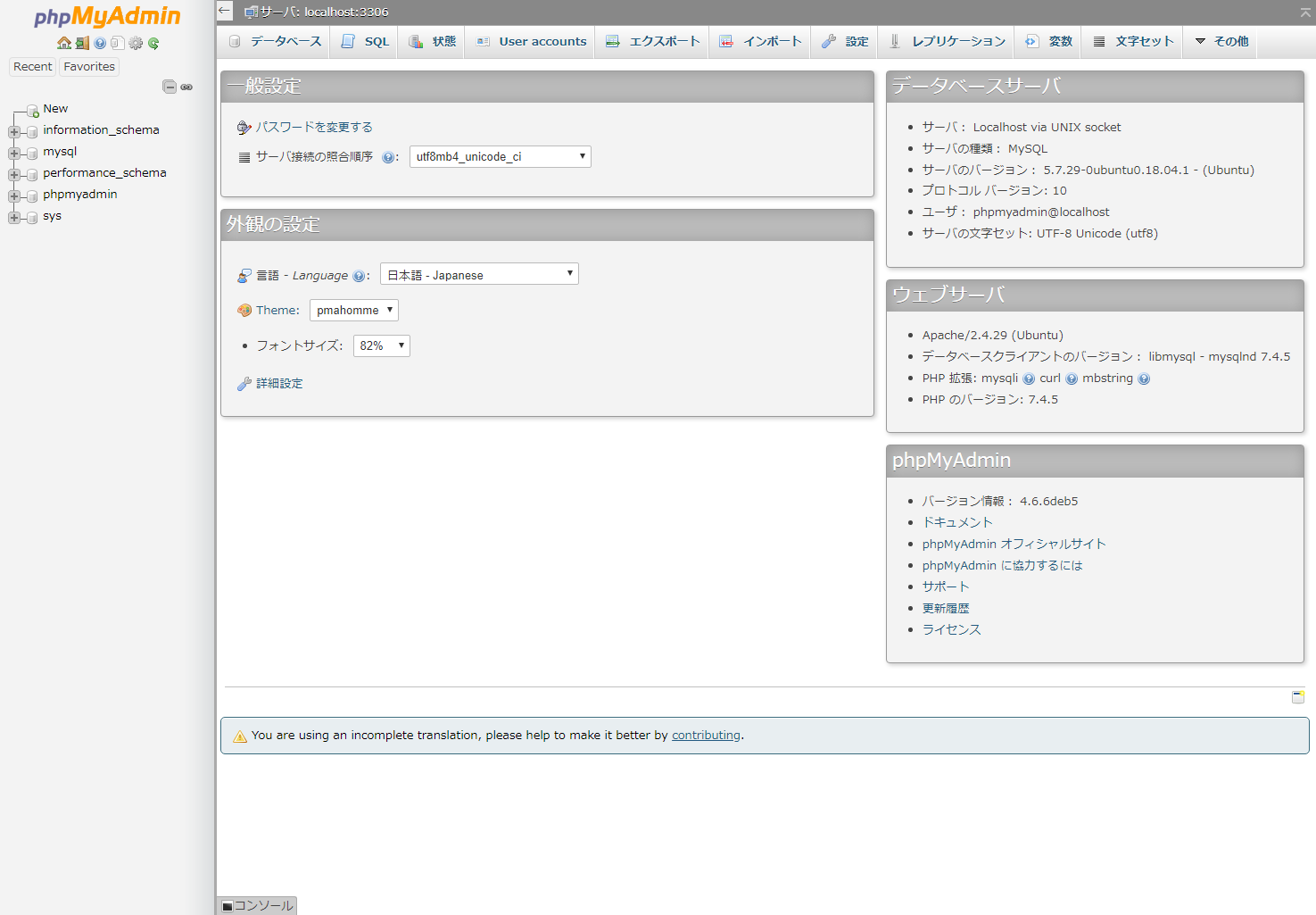
Task: Open the 詳細設定 link
Action: (x=279, y=384)
